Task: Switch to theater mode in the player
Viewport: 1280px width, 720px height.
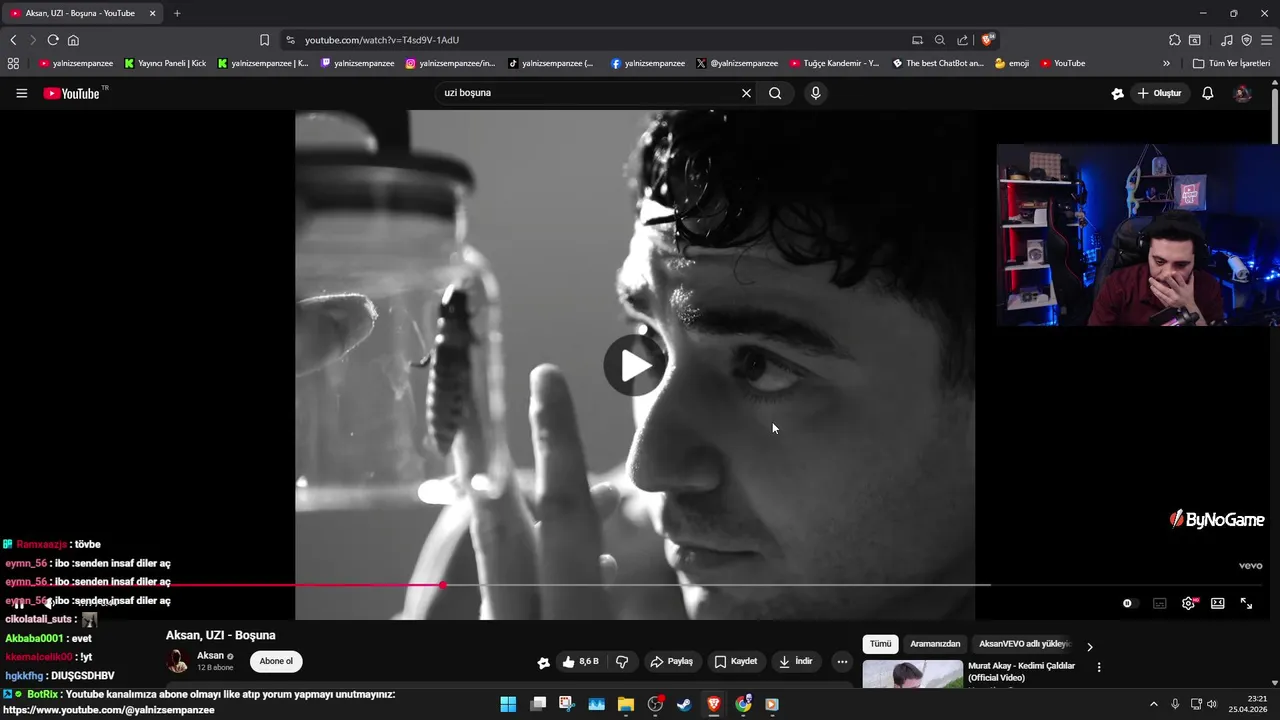Action: (x=1218, y=603)
